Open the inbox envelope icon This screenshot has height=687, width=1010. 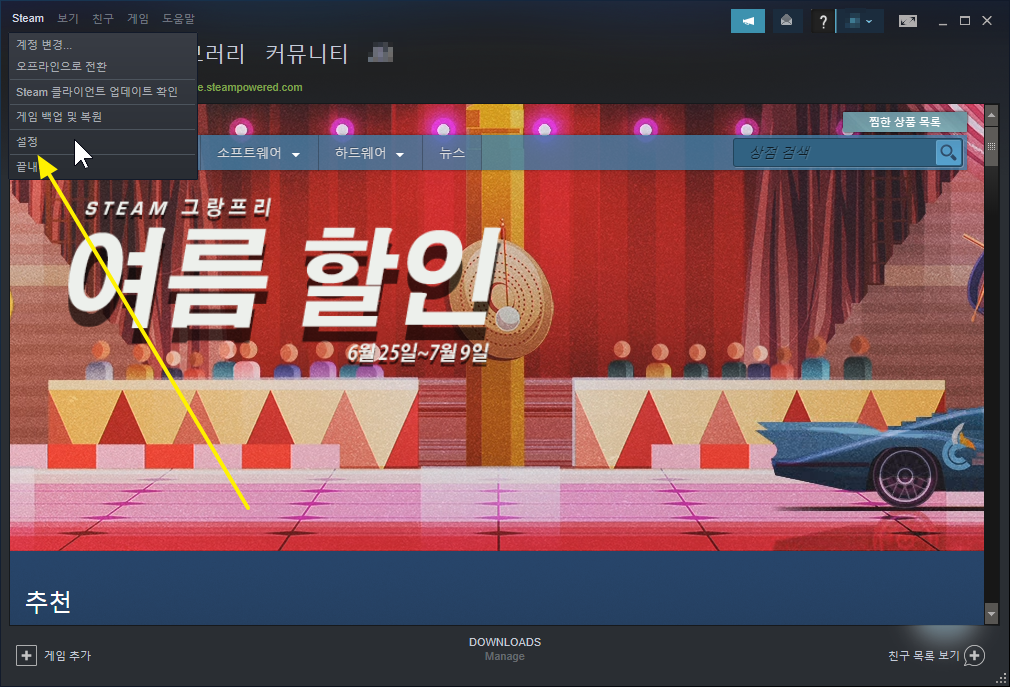coord(786,21)
